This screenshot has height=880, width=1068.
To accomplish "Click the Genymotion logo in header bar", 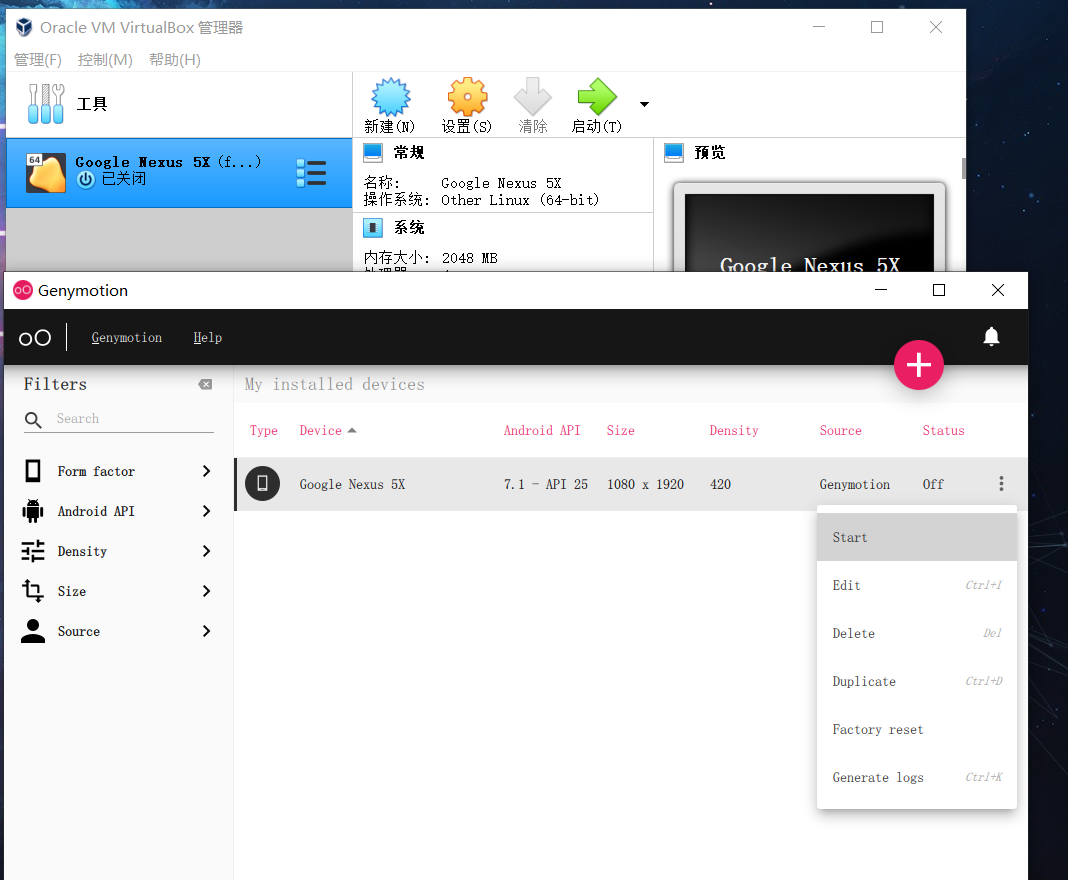I will 35,338.
